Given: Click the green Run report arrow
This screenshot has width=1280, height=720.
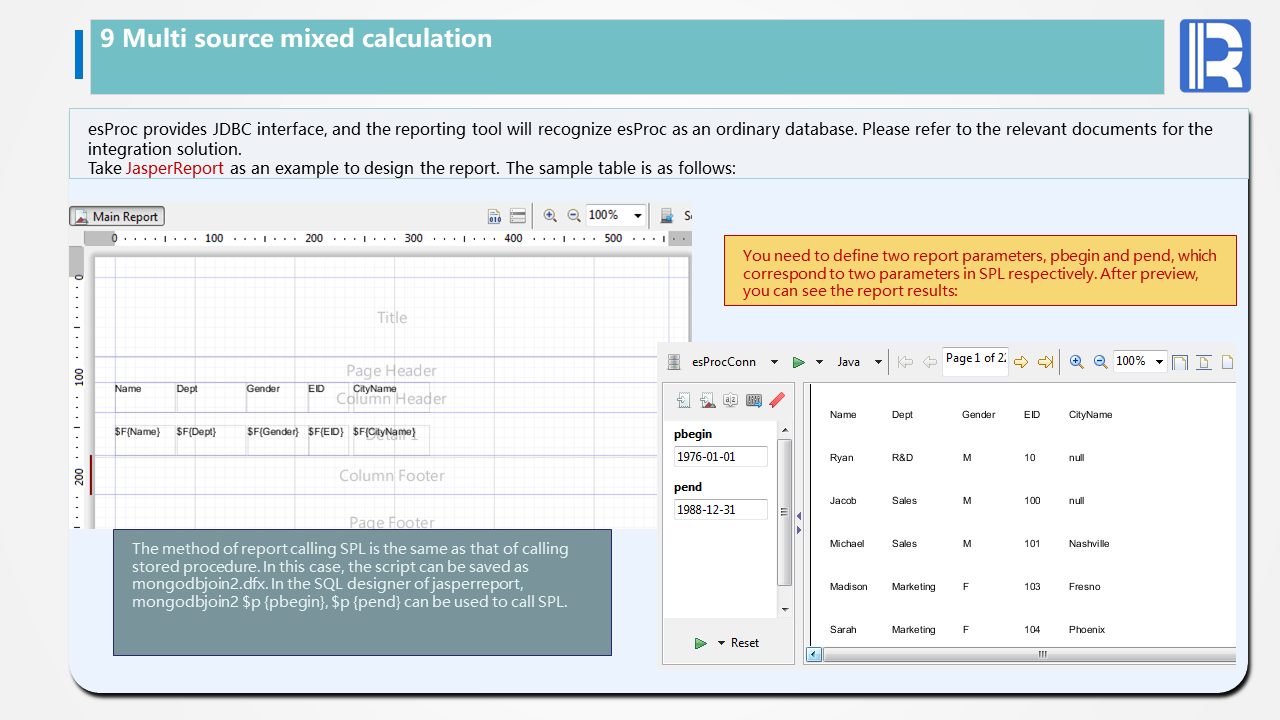Looking at the screenshot, I should [798, 362].
